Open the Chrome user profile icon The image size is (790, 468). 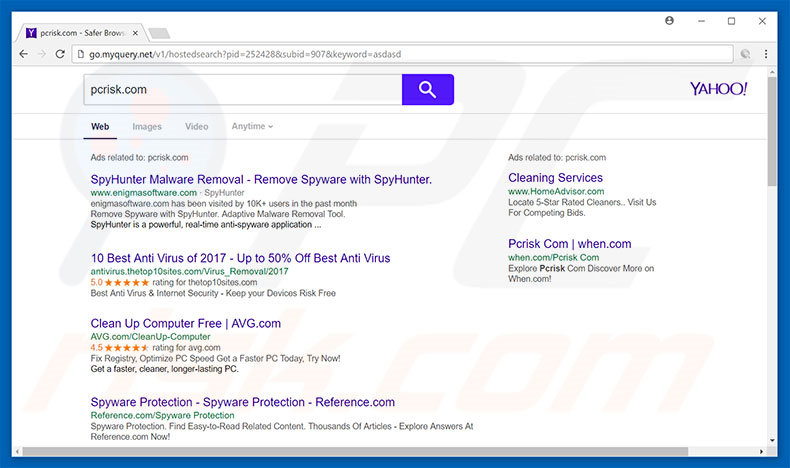[x=669, y=21]
